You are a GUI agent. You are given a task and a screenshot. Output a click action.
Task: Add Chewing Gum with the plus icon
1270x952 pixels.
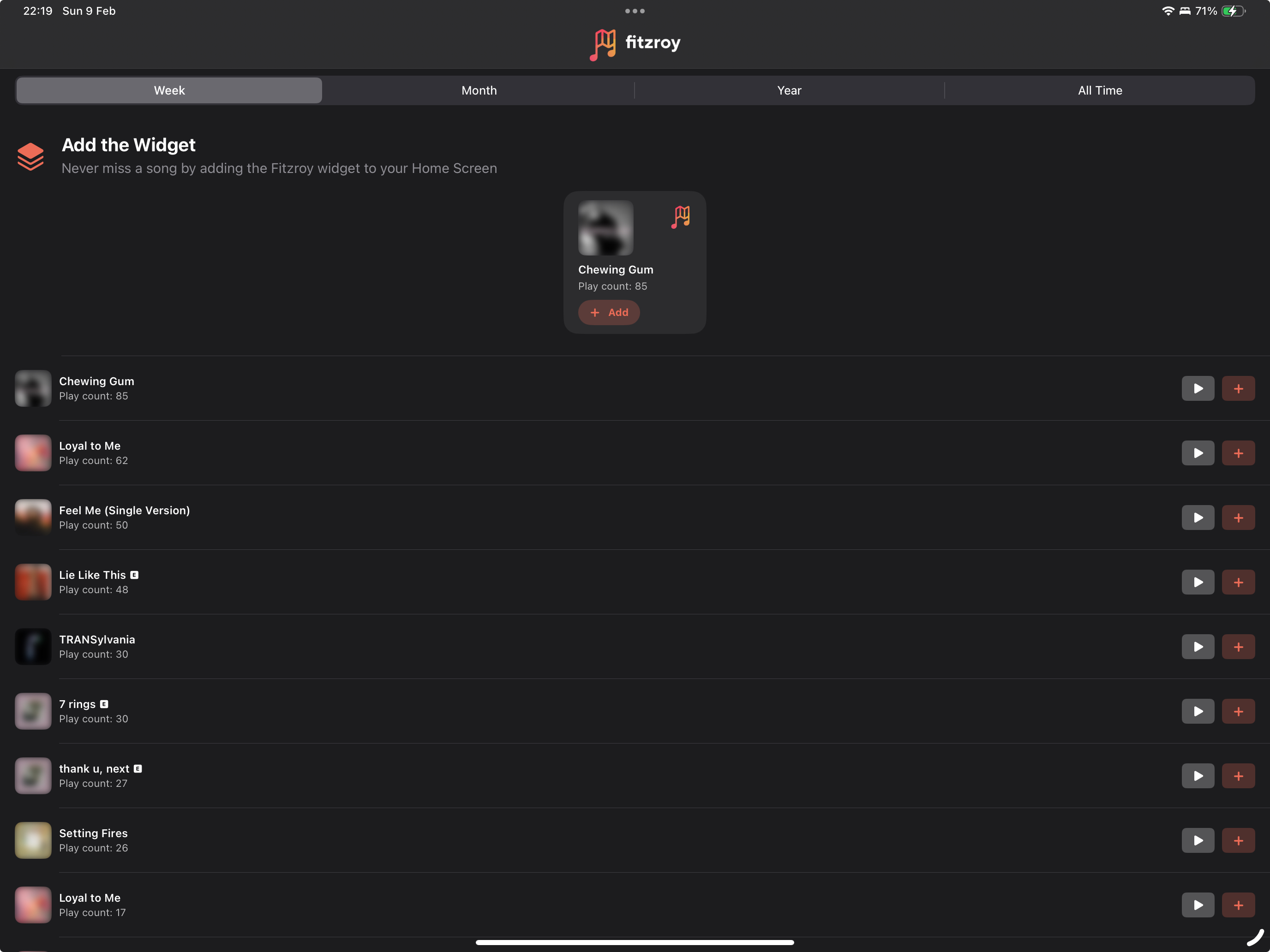click(x=1238, y=388)
